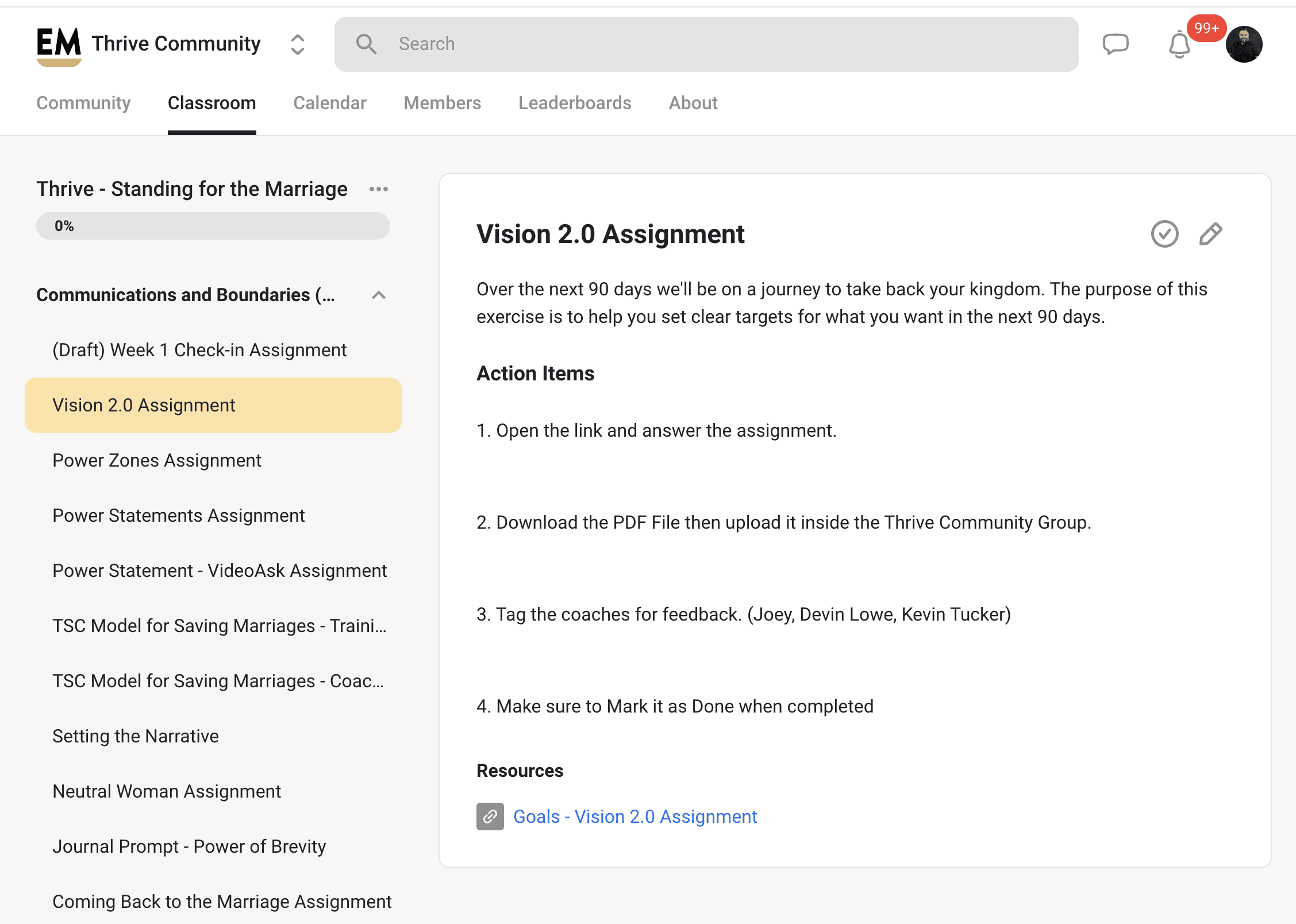Open the chat messages icon
The image size is (1296, 924).
[1116, 44]
